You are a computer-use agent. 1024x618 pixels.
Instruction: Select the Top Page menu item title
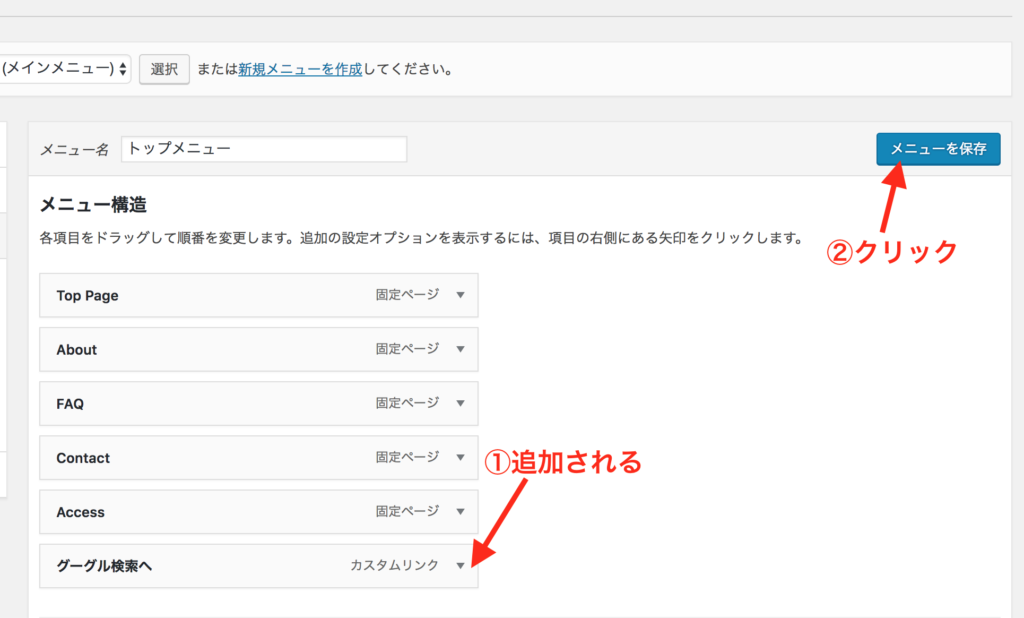[87, 296]
